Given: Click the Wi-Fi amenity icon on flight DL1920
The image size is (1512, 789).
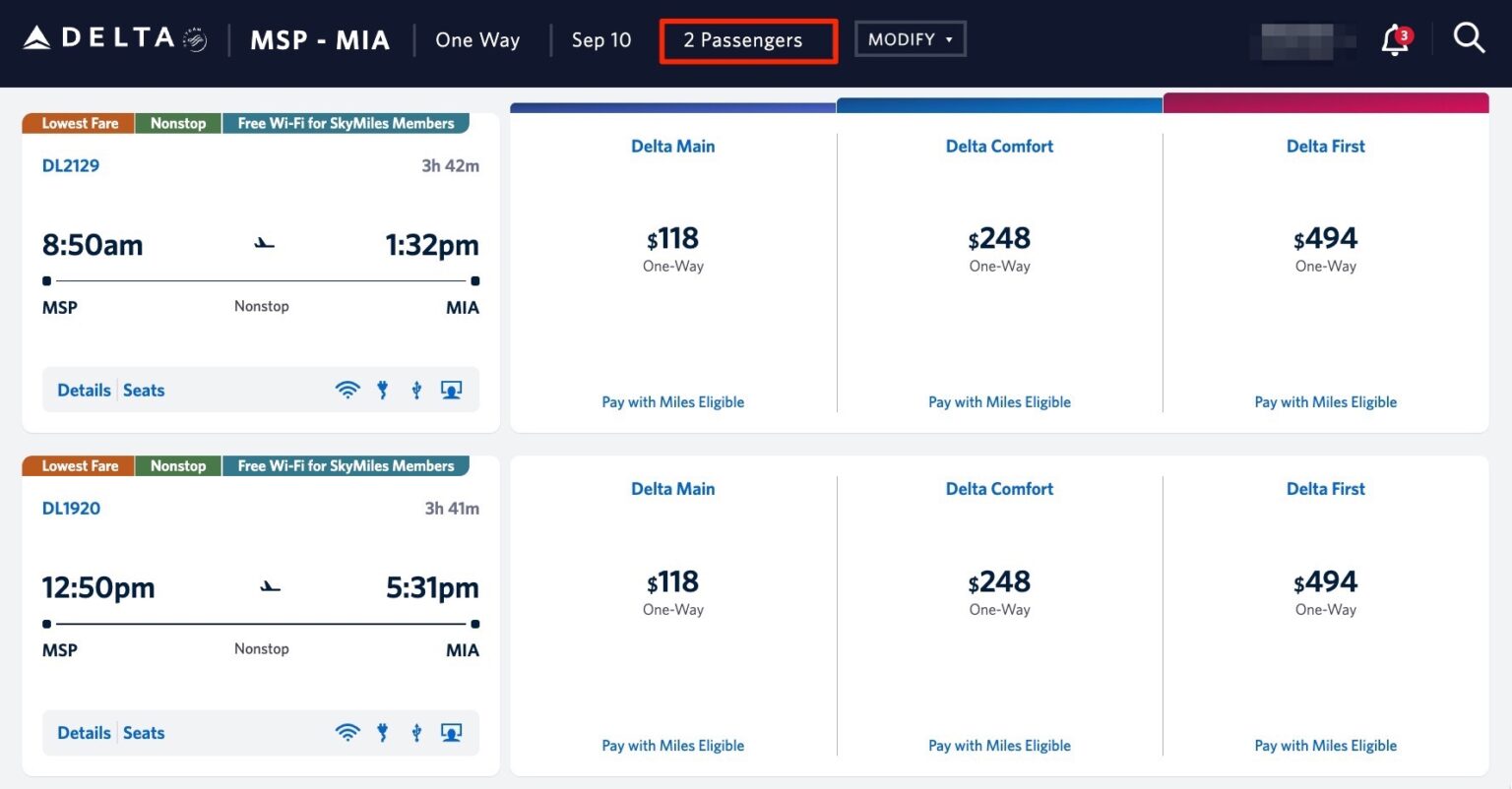Looking at the screenshot, I should click(x=347, y=732).
